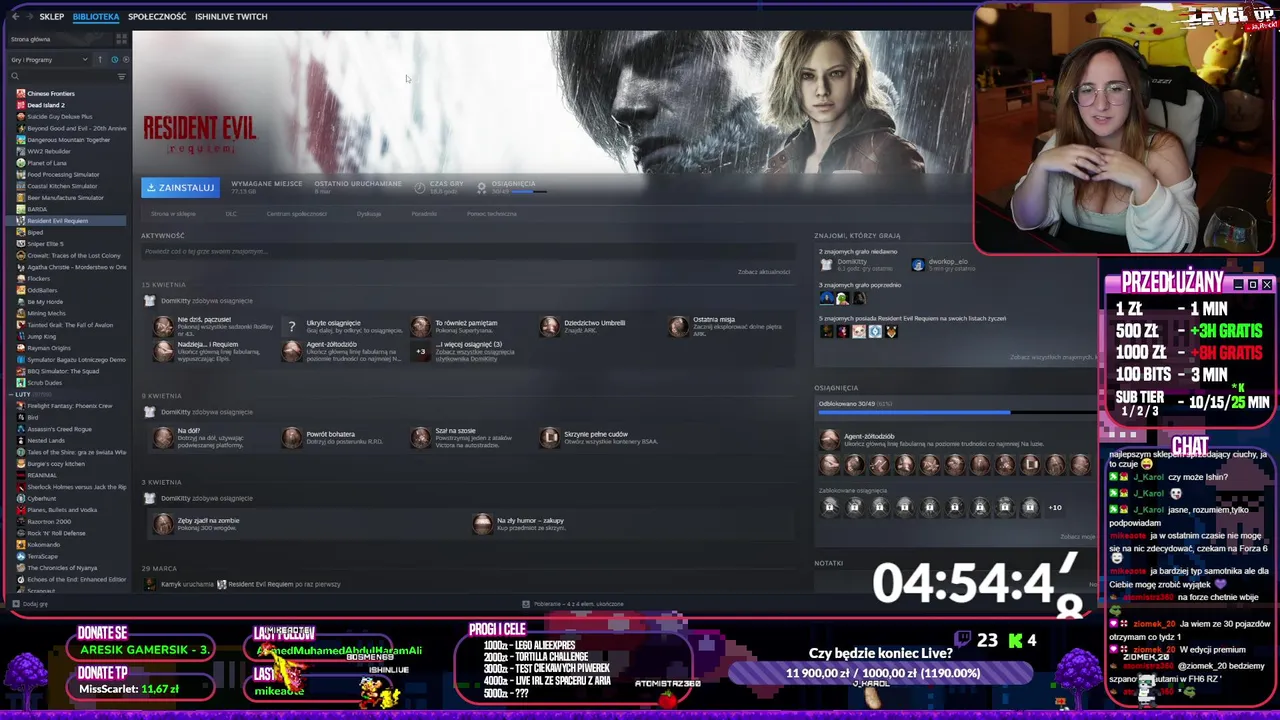Viewport: 1280px width, 720px height.
Task: Open dworkop_elo's friend avatar
Action: pyautogui.click(x=918, y=264)
